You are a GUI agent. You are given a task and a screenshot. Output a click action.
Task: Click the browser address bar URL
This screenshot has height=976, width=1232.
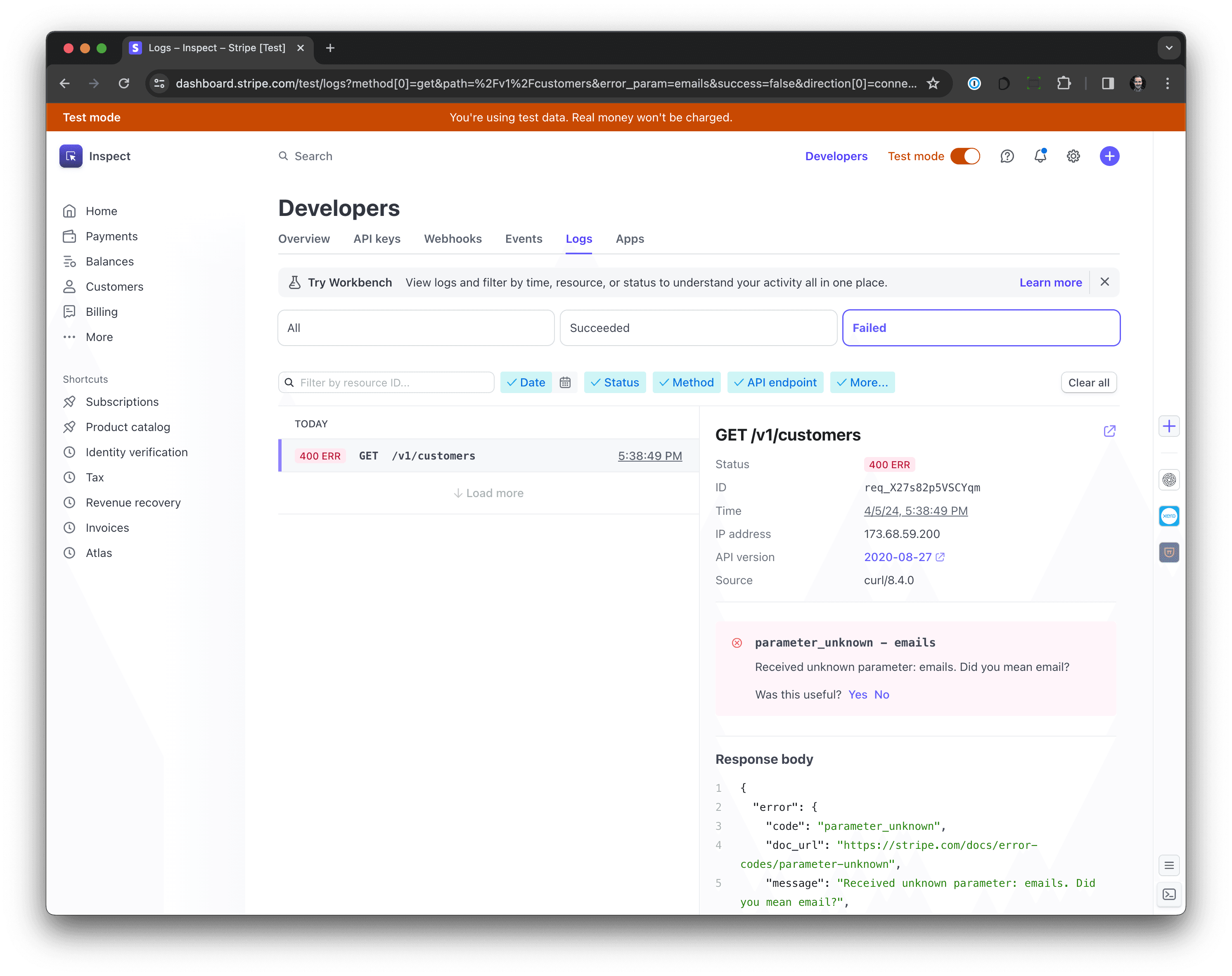tap(546, 83)
